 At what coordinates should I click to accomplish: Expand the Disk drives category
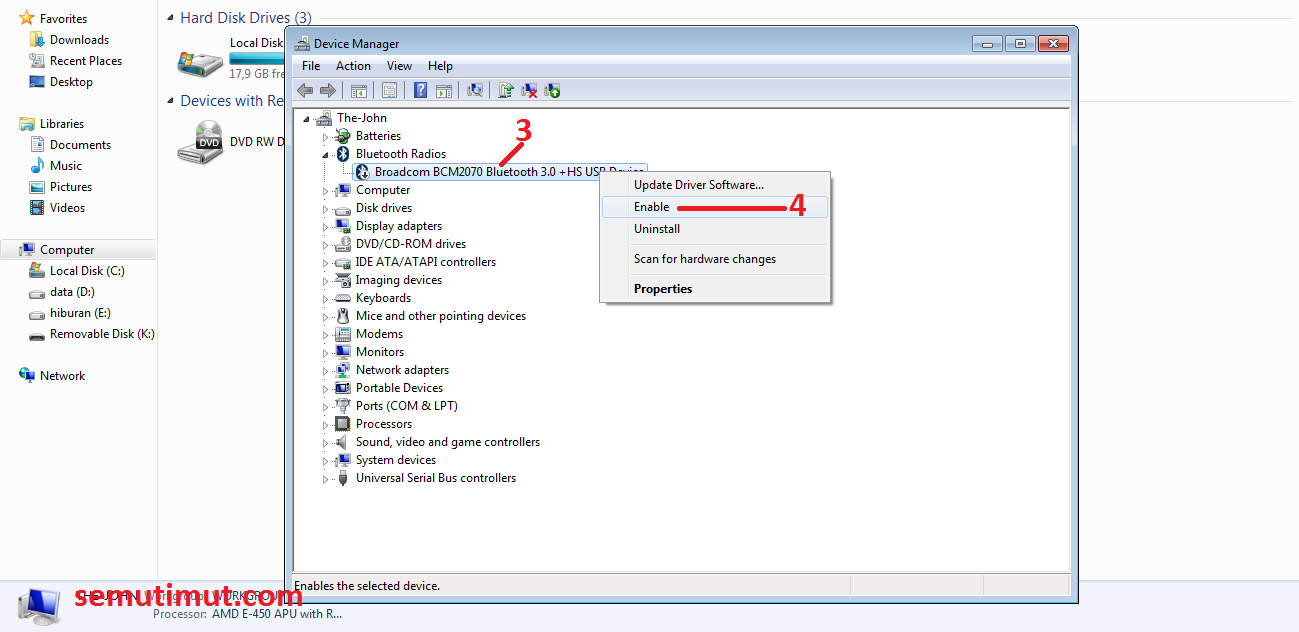(326, 208)
